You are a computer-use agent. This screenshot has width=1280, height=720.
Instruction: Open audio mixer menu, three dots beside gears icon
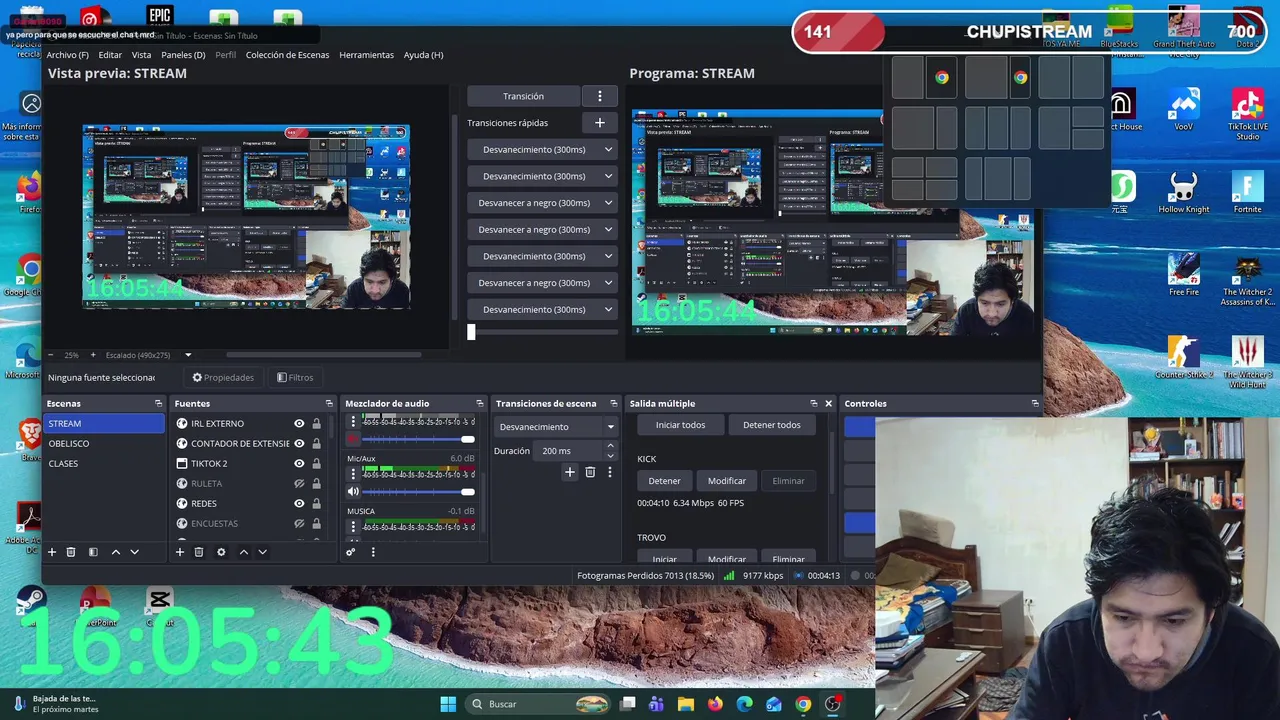[x=373, y=552]
